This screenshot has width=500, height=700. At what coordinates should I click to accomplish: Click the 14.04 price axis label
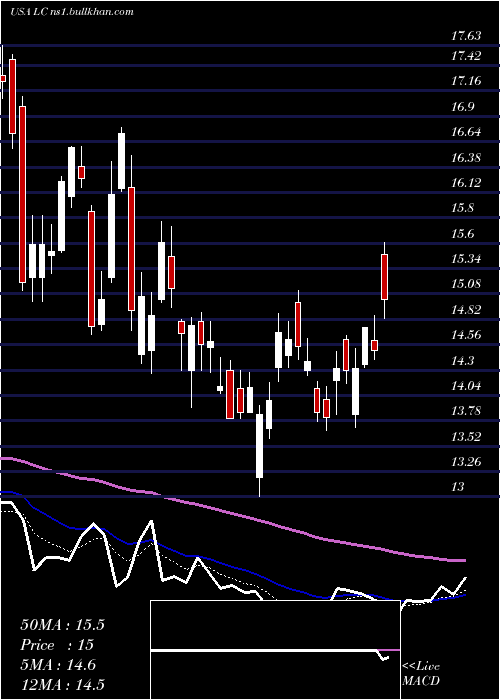(x=466, y=385)
